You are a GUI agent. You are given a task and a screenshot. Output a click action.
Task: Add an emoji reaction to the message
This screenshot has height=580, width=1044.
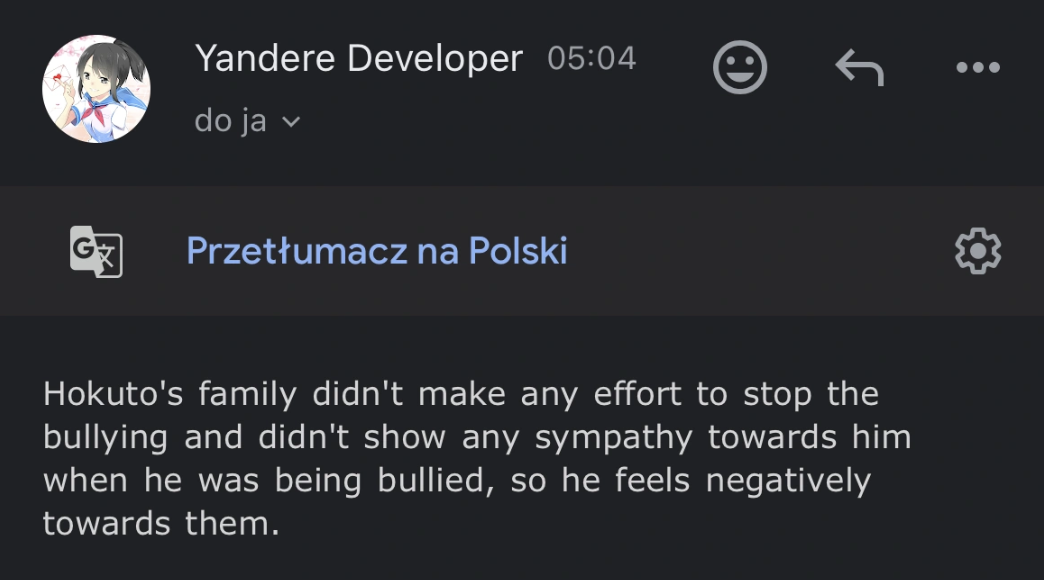740,68
